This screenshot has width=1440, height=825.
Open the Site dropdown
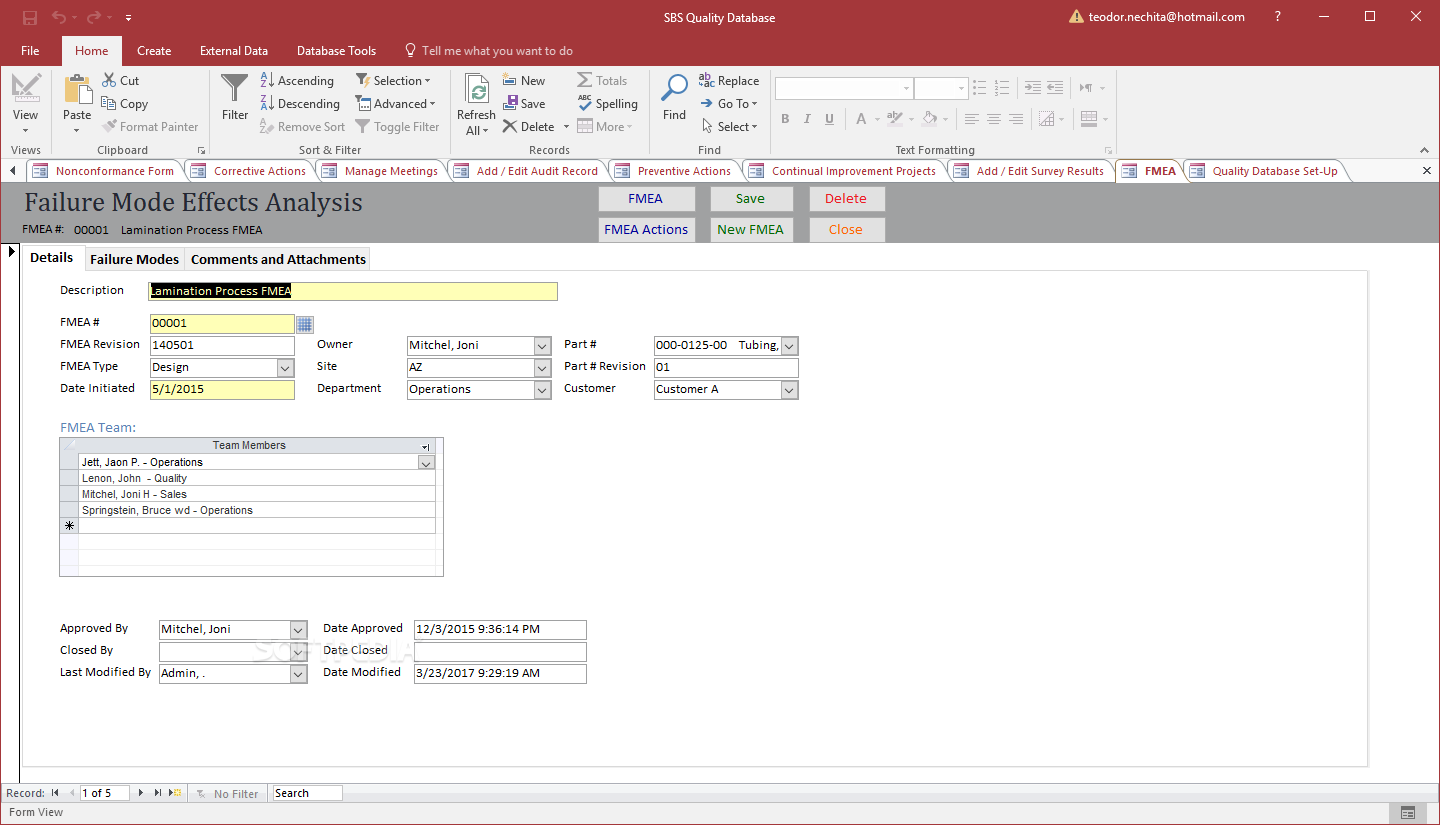click(x=542, y=368)
